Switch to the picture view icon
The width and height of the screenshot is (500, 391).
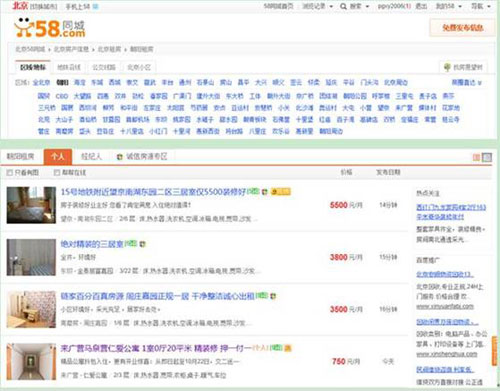coord(487,157)
